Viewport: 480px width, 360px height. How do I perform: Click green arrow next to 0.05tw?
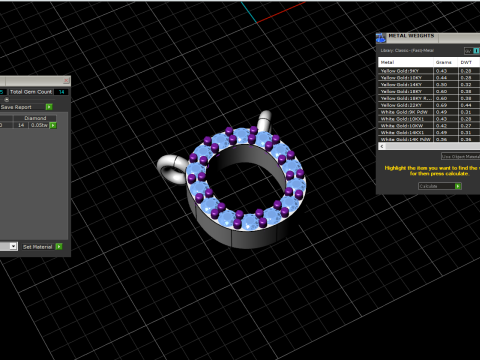coord(53,125)
